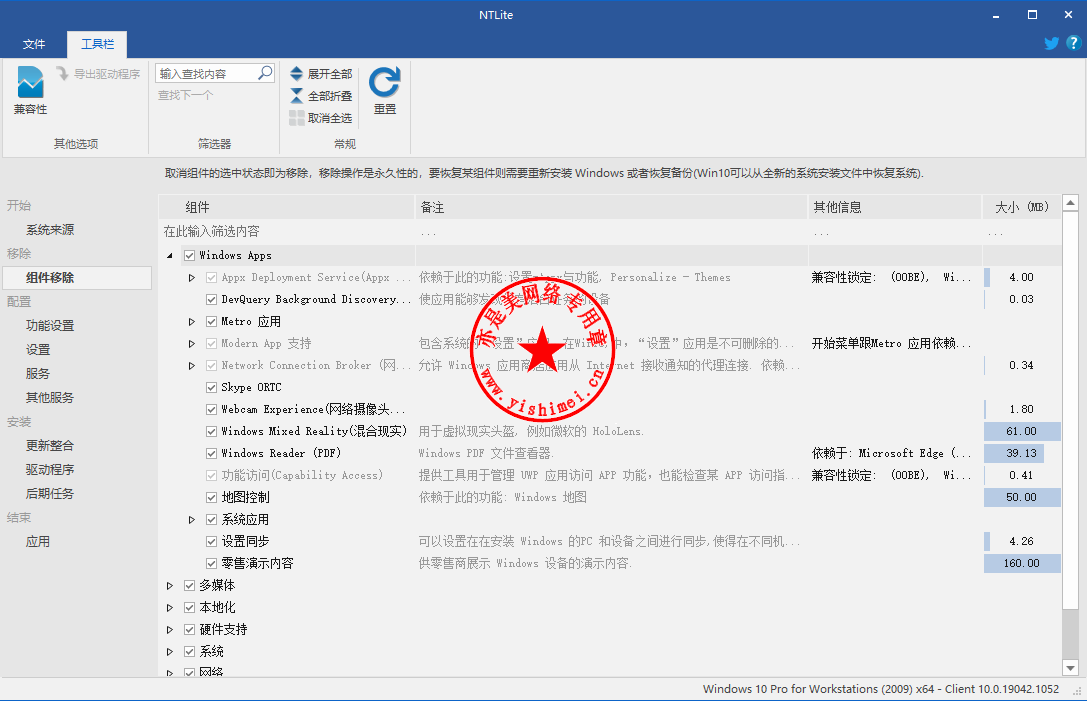
Task: Open 驱动程序 sidebar page
Action: tap(50, 469)
